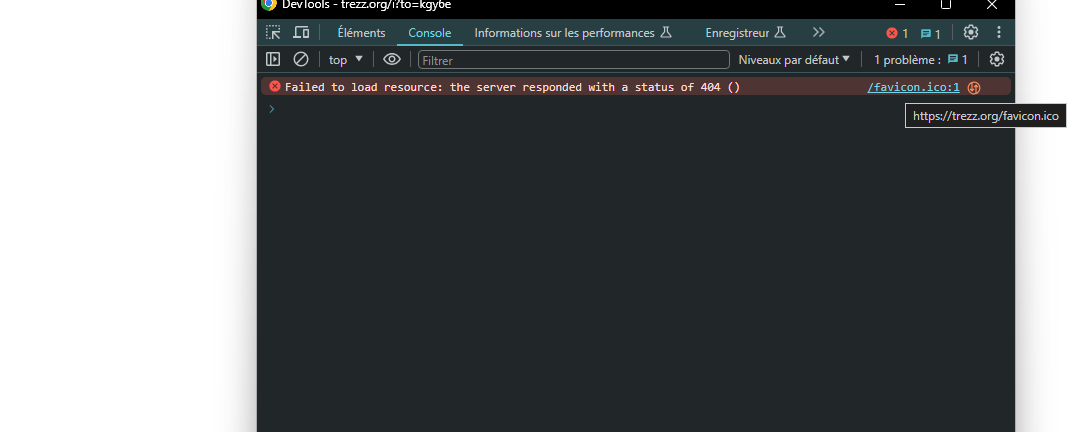Click the red error count badge
Screen dimensions: 1091x432
(x=897, y=33)
